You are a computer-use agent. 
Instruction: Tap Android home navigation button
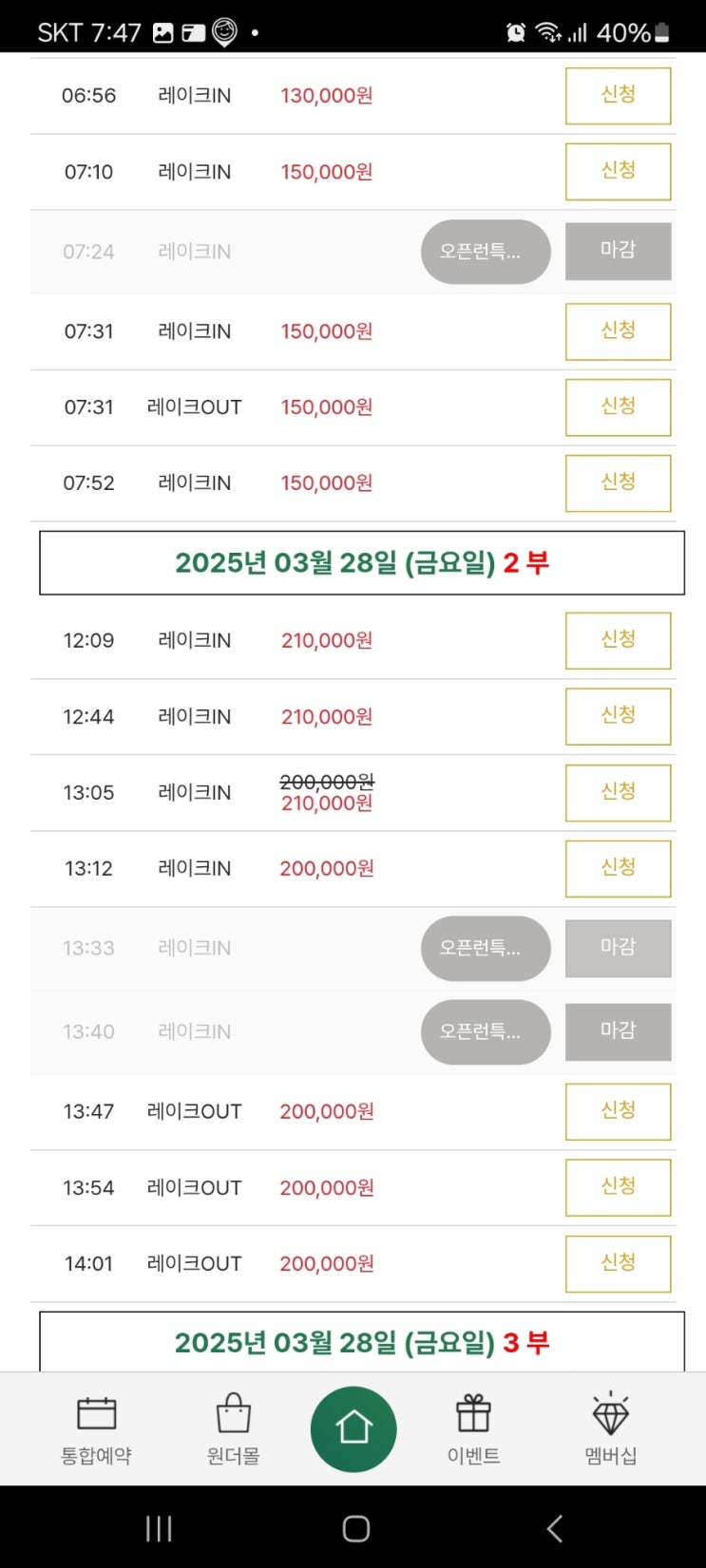click(355, 1528)
